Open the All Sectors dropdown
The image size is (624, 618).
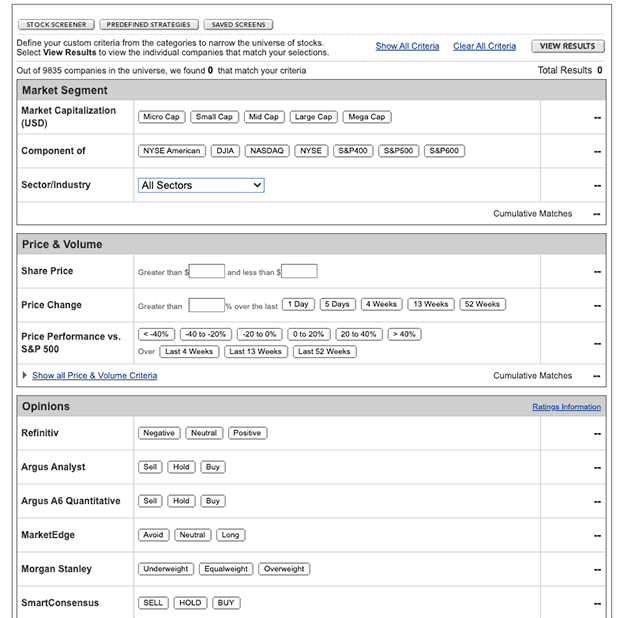(x=201, y=185)
